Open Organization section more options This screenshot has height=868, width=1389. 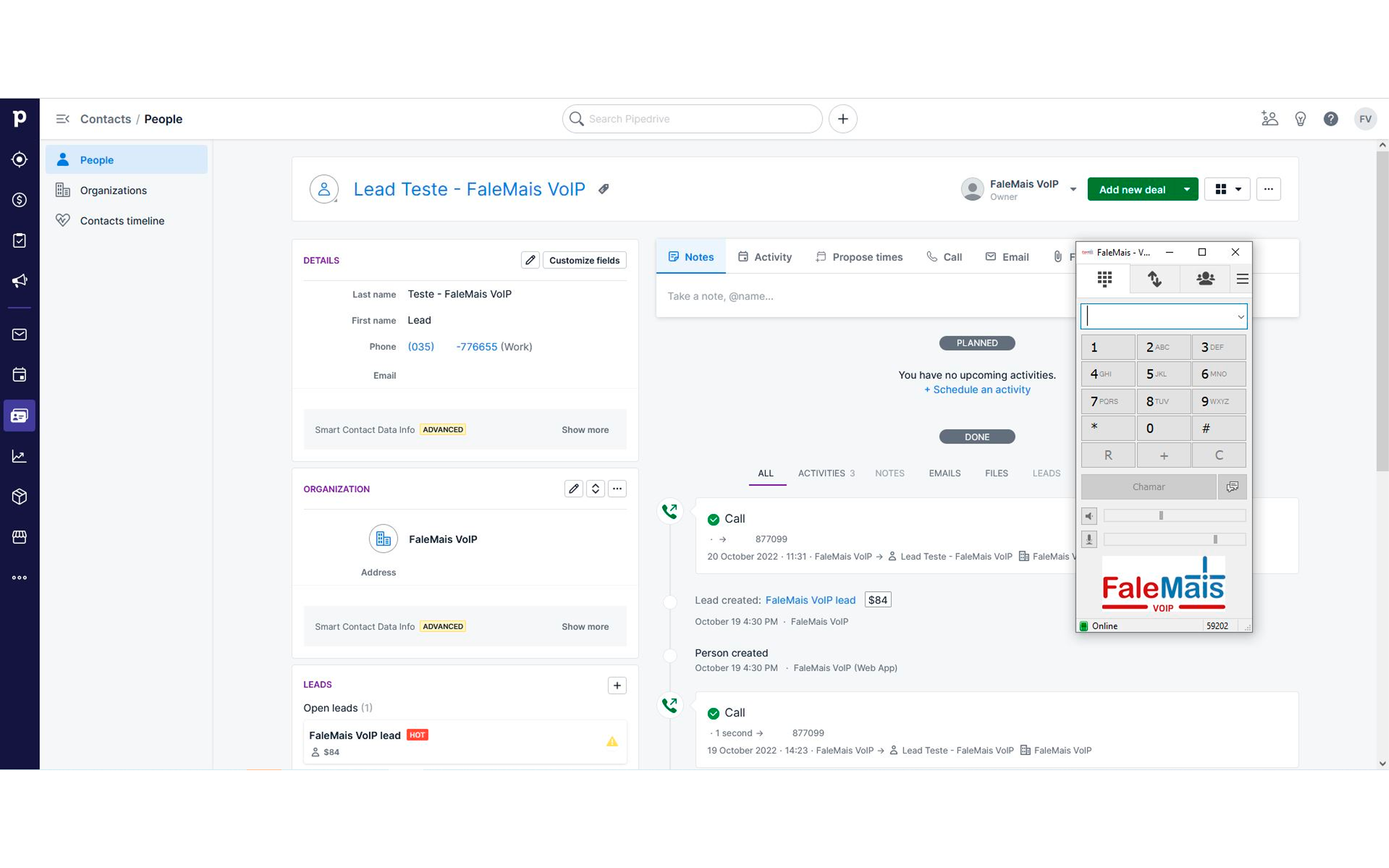[617, 488]
